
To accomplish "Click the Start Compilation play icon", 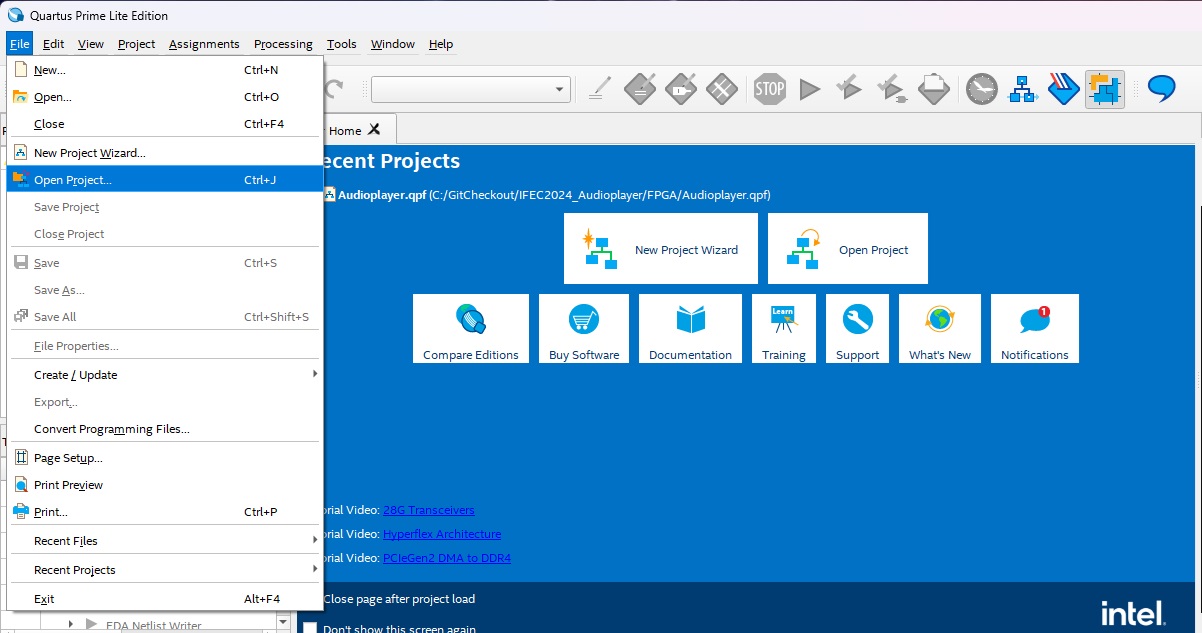I will (810, 89).
